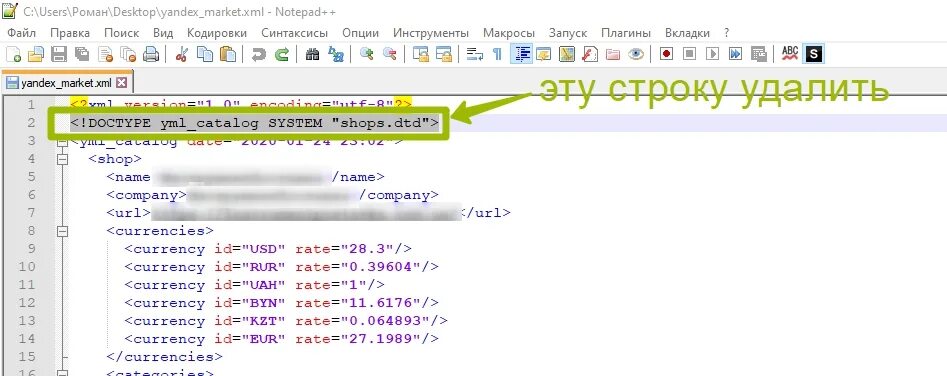
Task: Open the Синтаксисы menu
Action: point(295,33)
